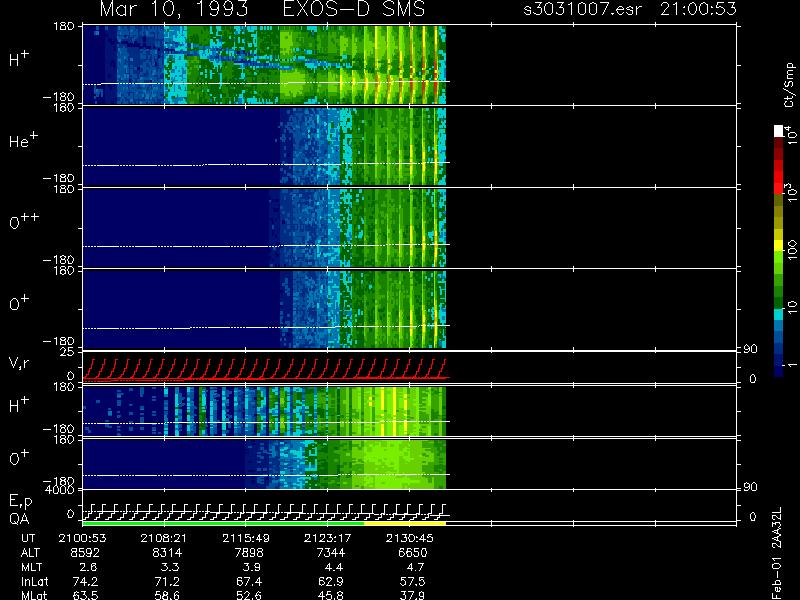Select the 'EXOS-D SMS' title text
Image resolution: width=800 pixels, height=600 pixels.
coord(354,9)
